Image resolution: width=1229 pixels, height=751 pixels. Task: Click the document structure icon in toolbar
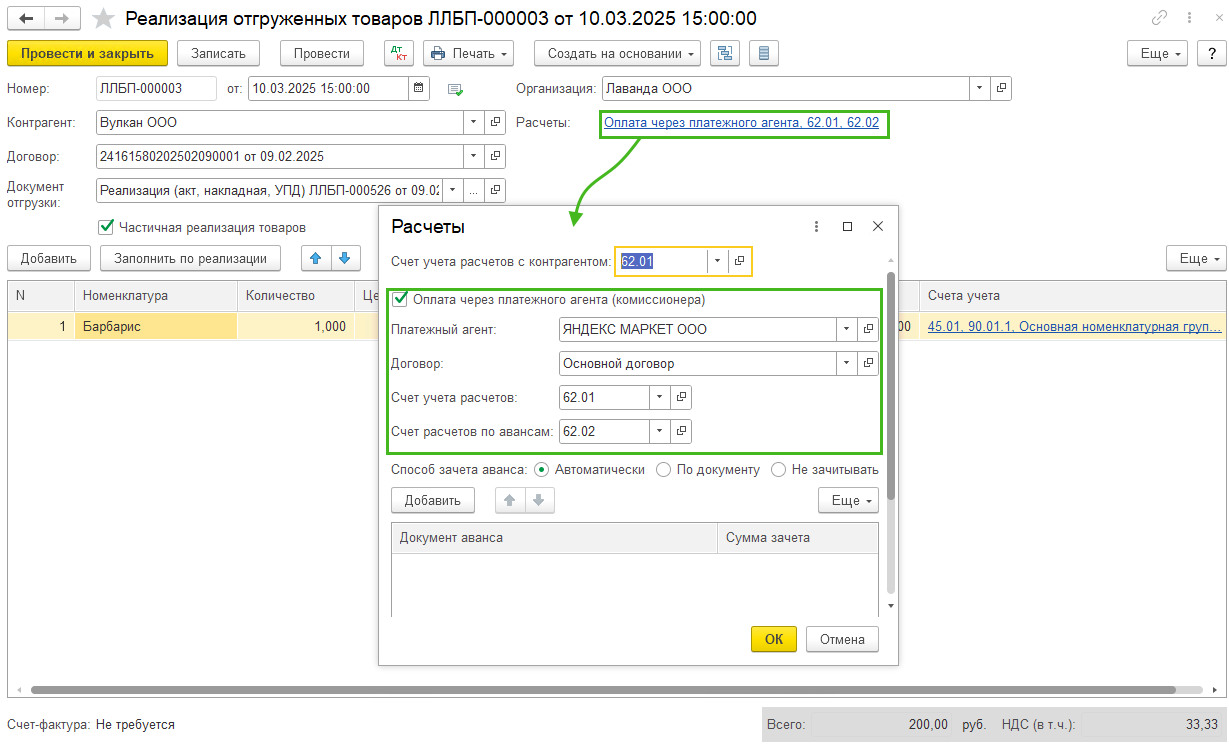(726, 53)
